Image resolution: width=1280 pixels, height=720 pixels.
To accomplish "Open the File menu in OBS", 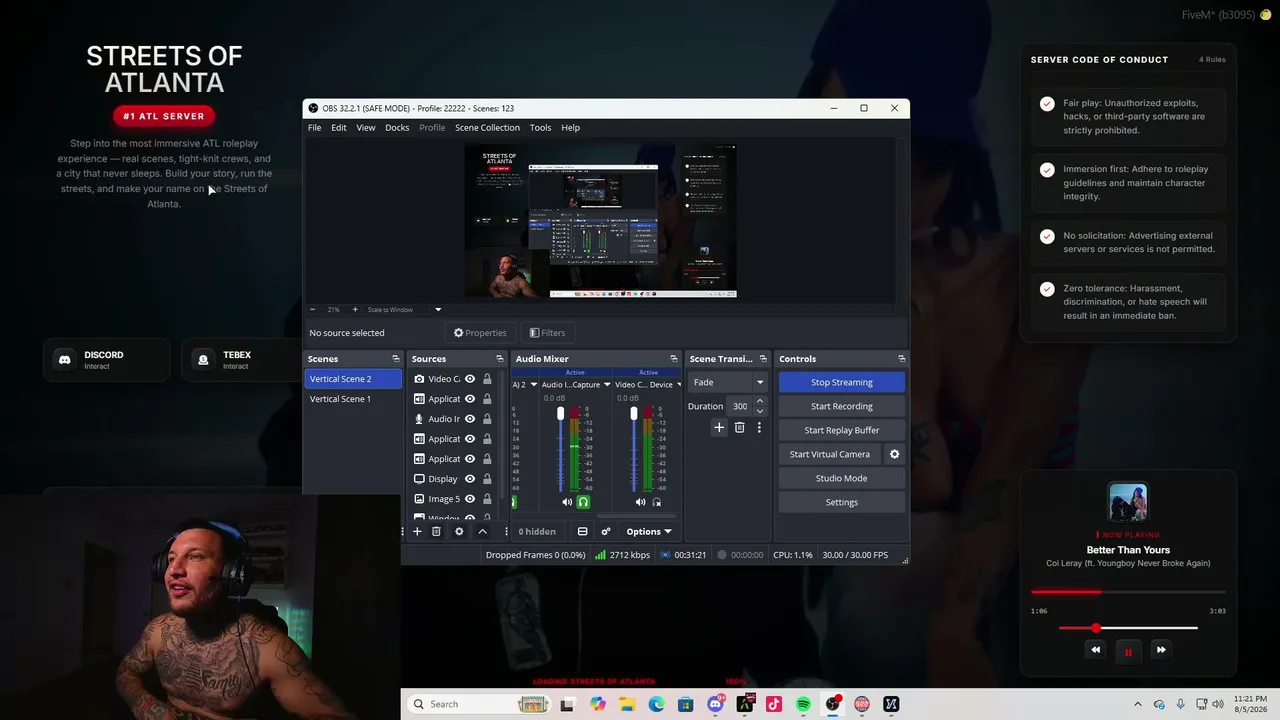I will pos(314,128).
